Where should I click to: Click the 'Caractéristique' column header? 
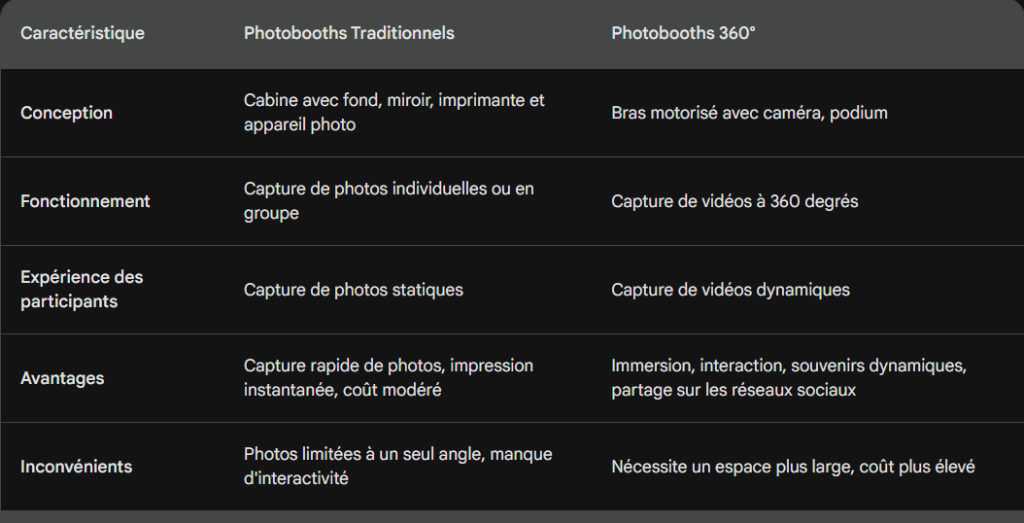[82, 33]
